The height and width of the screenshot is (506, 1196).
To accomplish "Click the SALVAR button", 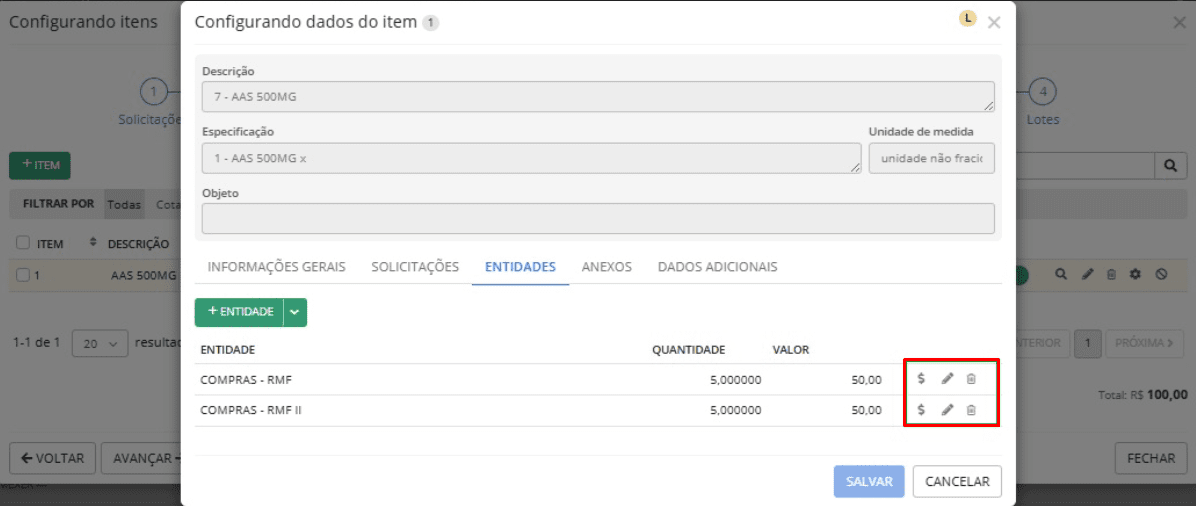I will pyautogui.click(x=870, y=482).
